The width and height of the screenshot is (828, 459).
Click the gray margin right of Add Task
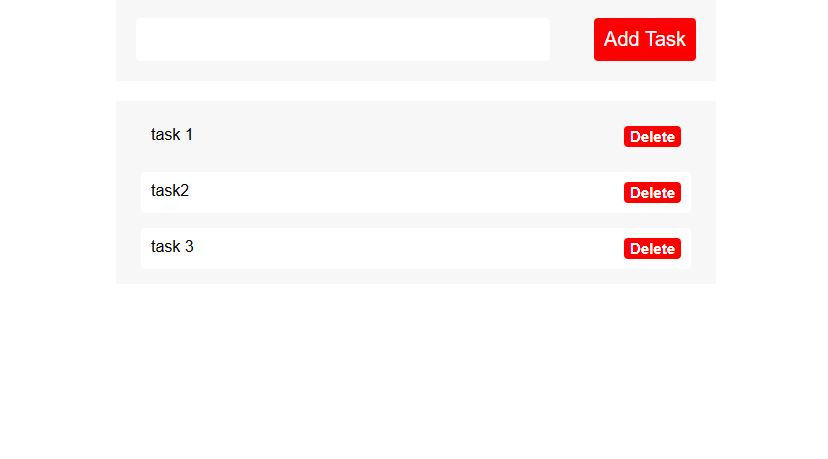point(706,40)
